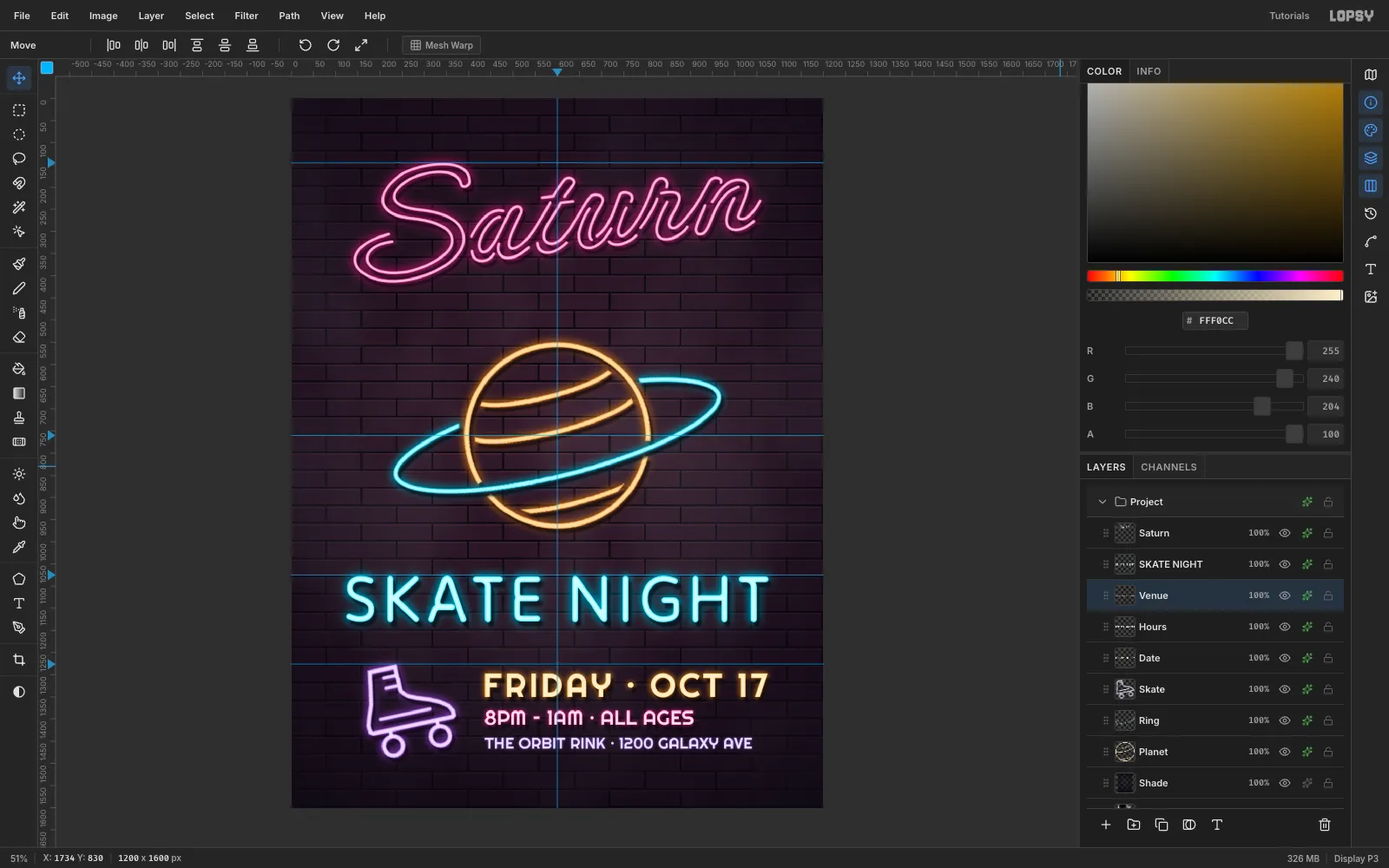1389x868 pixels.
Task: Open the layers panel sidebar icon
Action: [1371, 158]
